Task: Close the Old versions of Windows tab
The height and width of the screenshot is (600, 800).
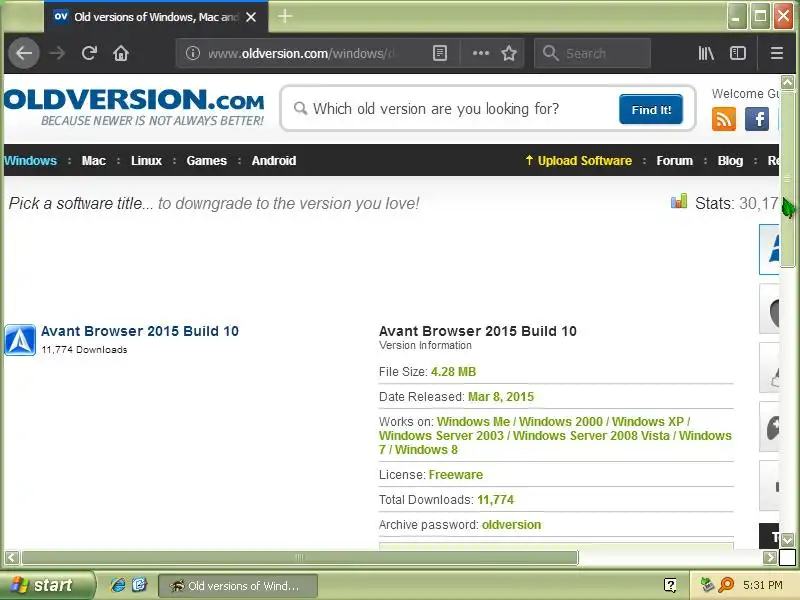Action: pyautogui.click(x=251, y=17)
